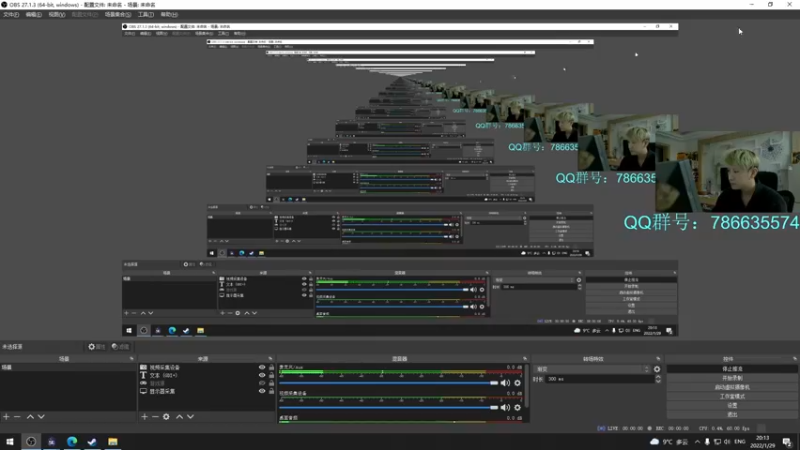Open File Explorer from the taskbar
This screenshot has width=800, height=450.
coord(113,442)
